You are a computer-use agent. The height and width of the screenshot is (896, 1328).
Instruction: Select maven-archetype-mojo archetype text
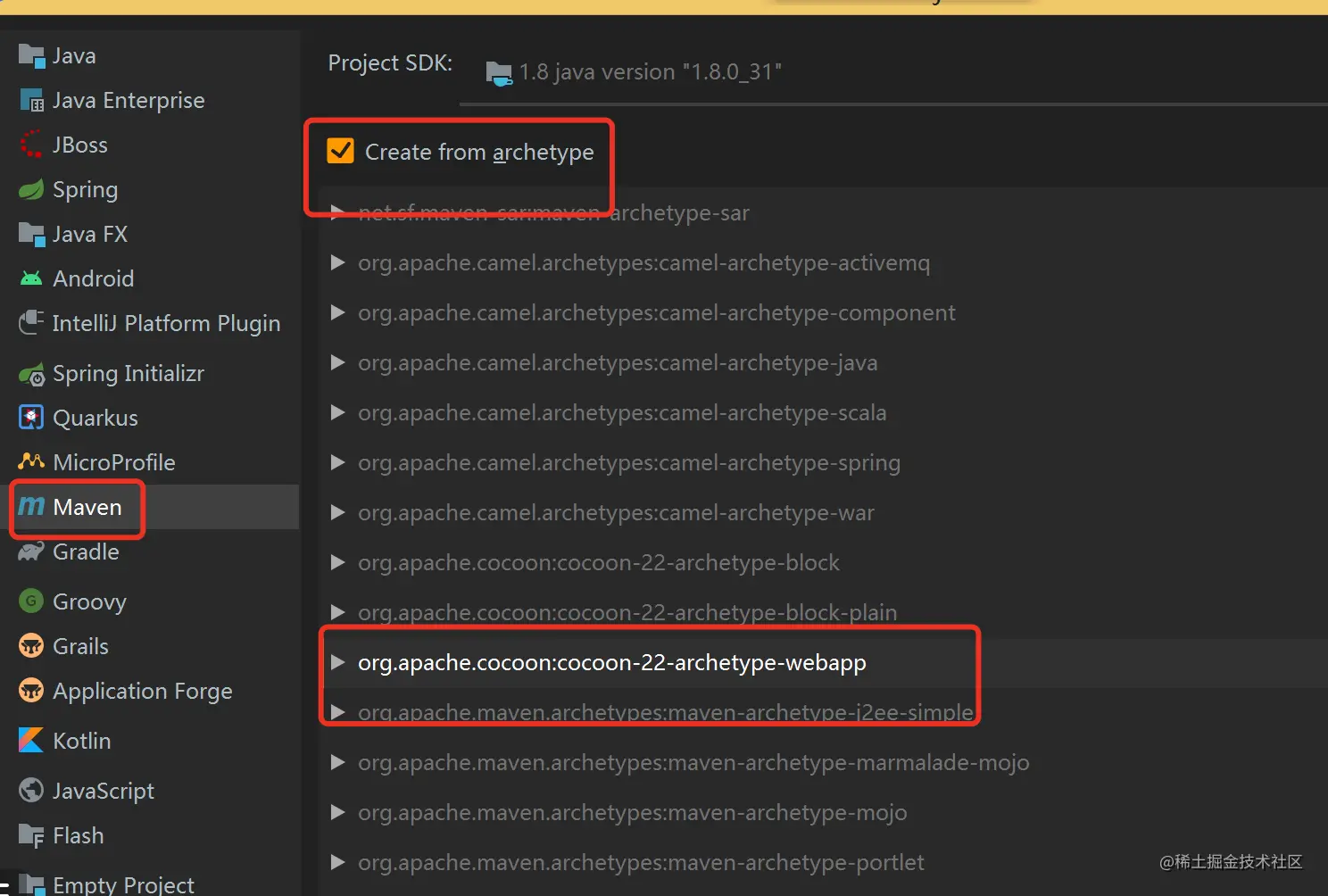pyautogui.click(x=633, y=813)
